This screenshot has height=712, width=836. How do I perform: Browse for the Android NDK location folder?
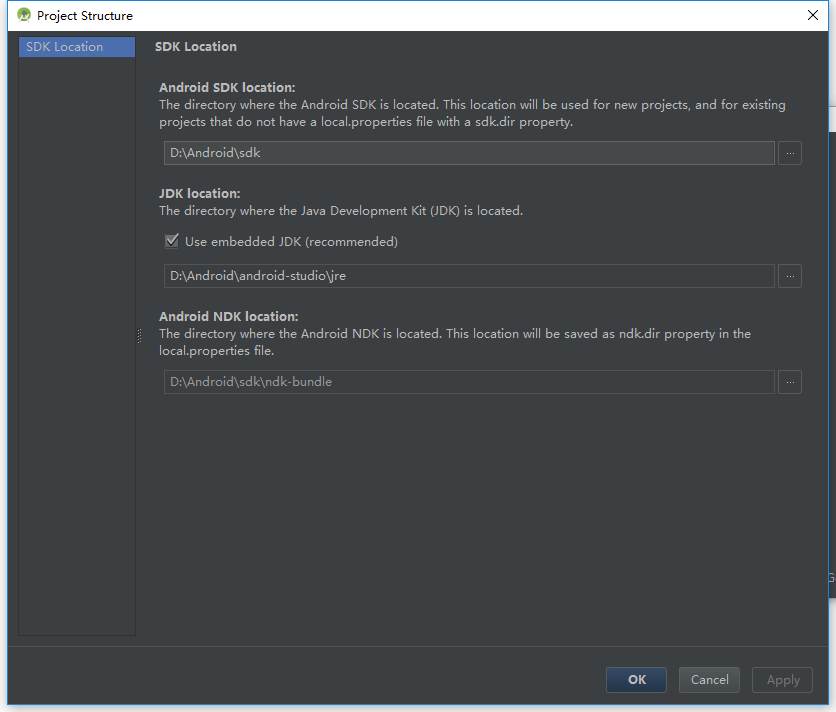point(790,382)
